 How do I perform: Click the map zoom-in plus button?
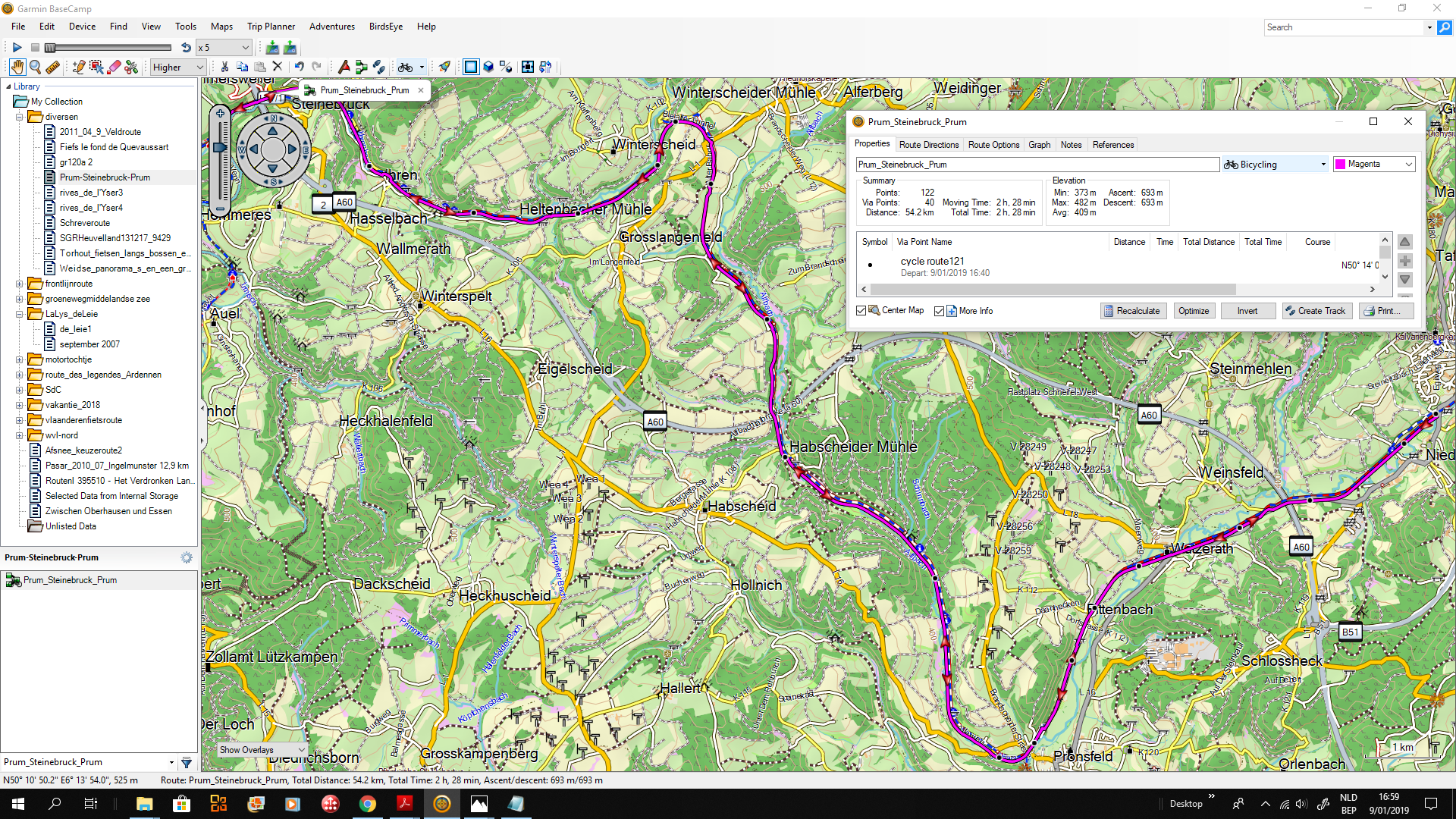pos(220,114)
